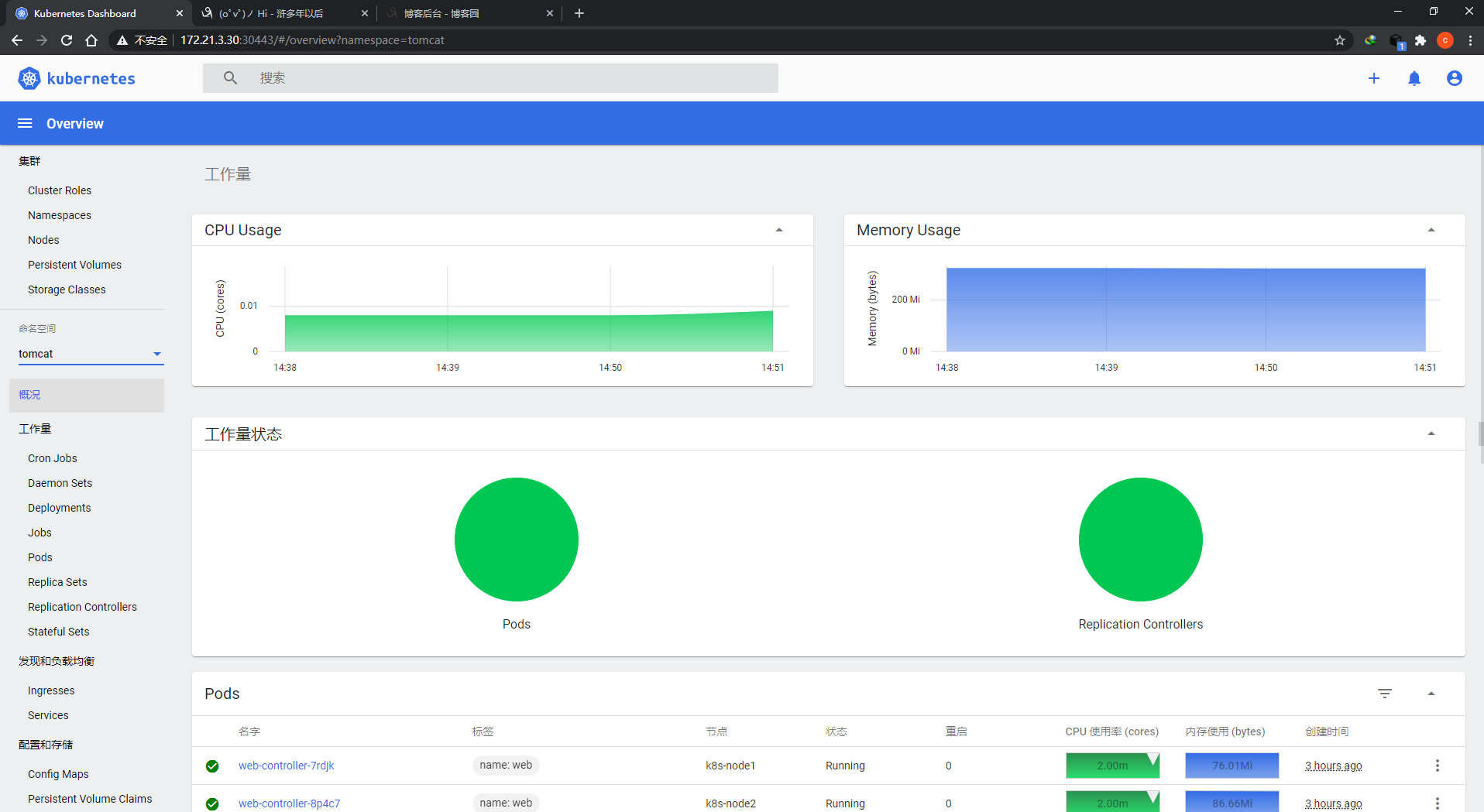Open pod link web-controller-8p4c7
This screenshot has height=812, width=1484.
coord(289,803)
